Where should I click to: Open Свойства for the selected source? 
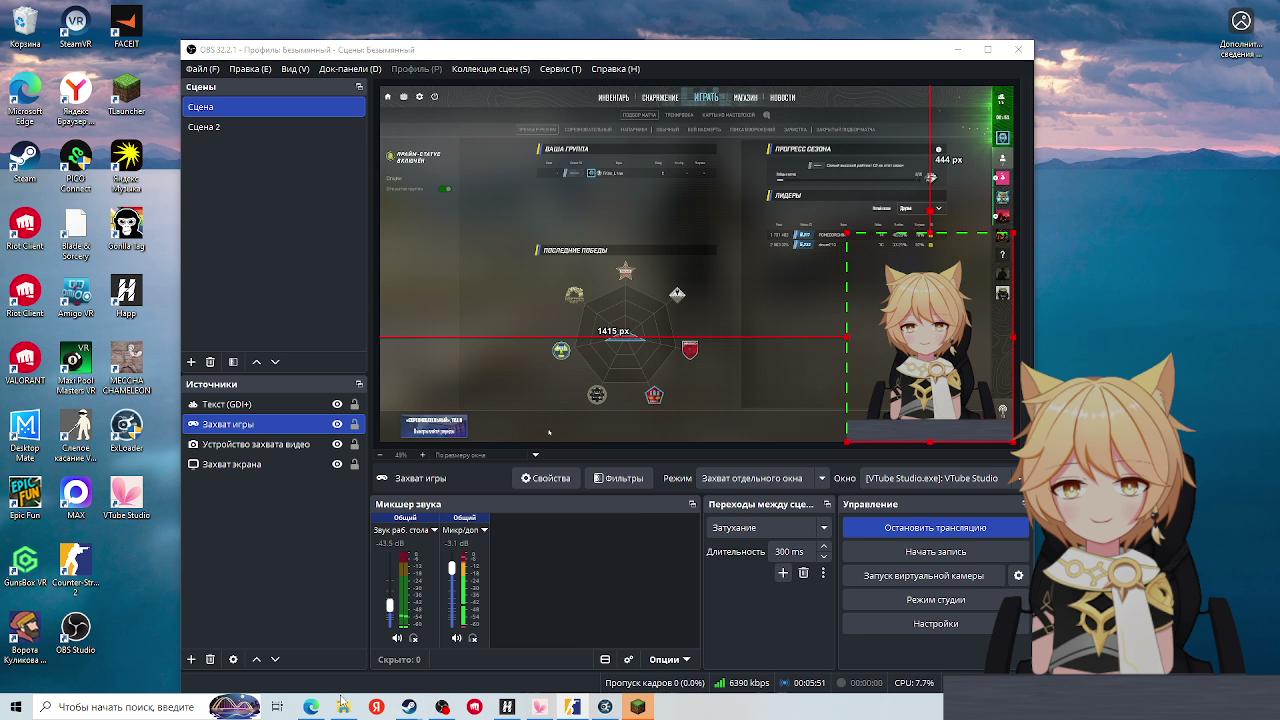point(545,478)
